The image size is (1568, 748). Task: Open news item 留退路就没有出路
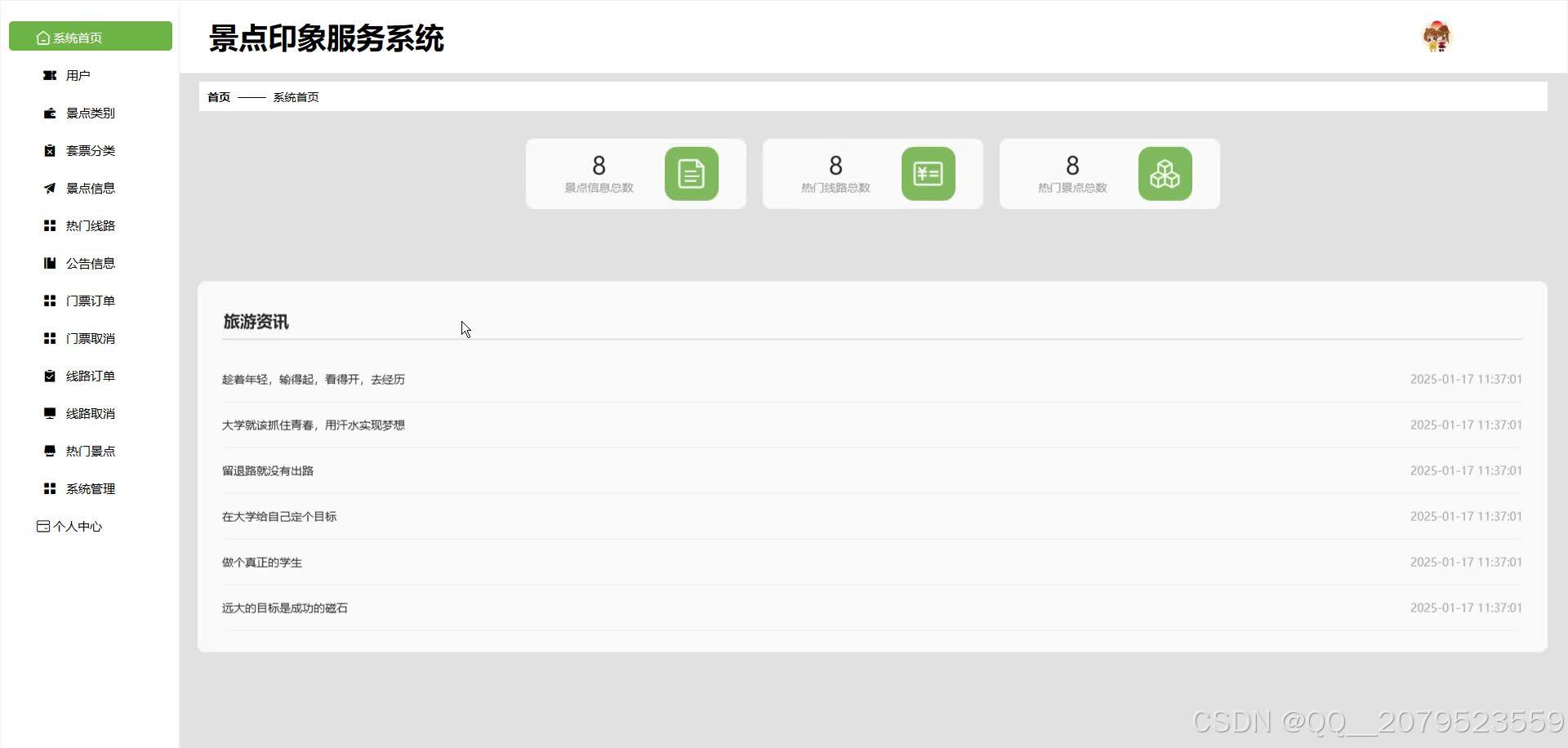click(268, 470)
